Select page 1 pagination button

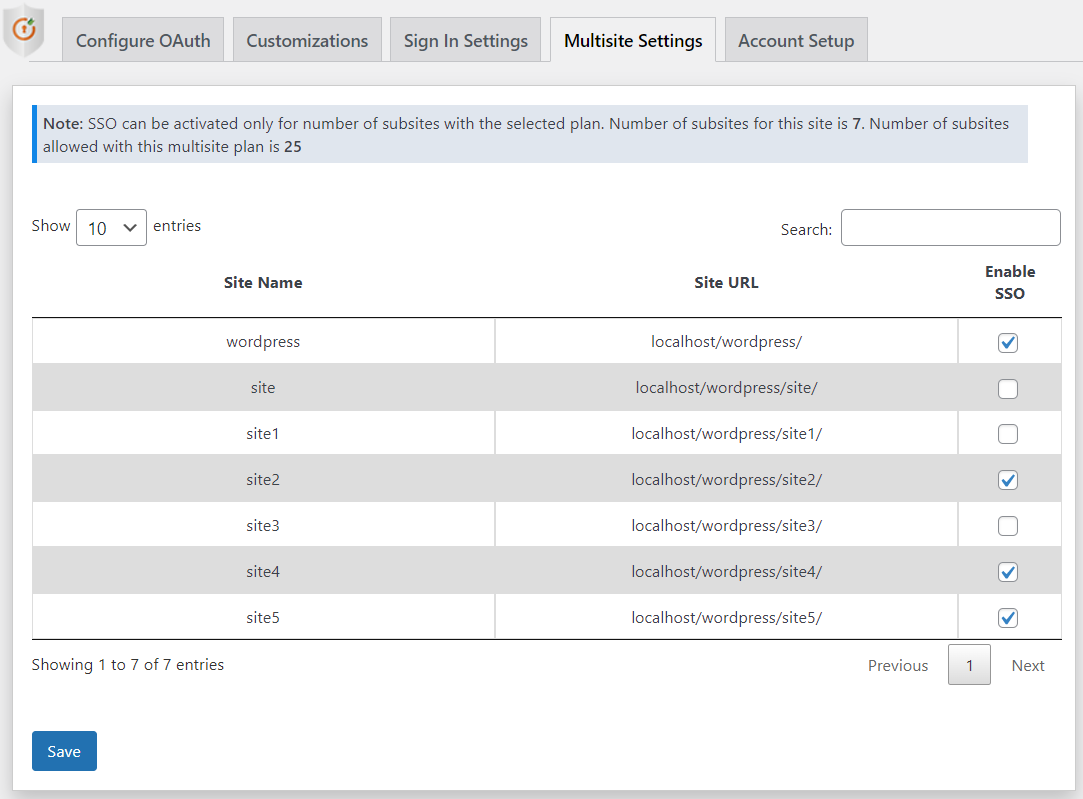[x=969, y=665]
